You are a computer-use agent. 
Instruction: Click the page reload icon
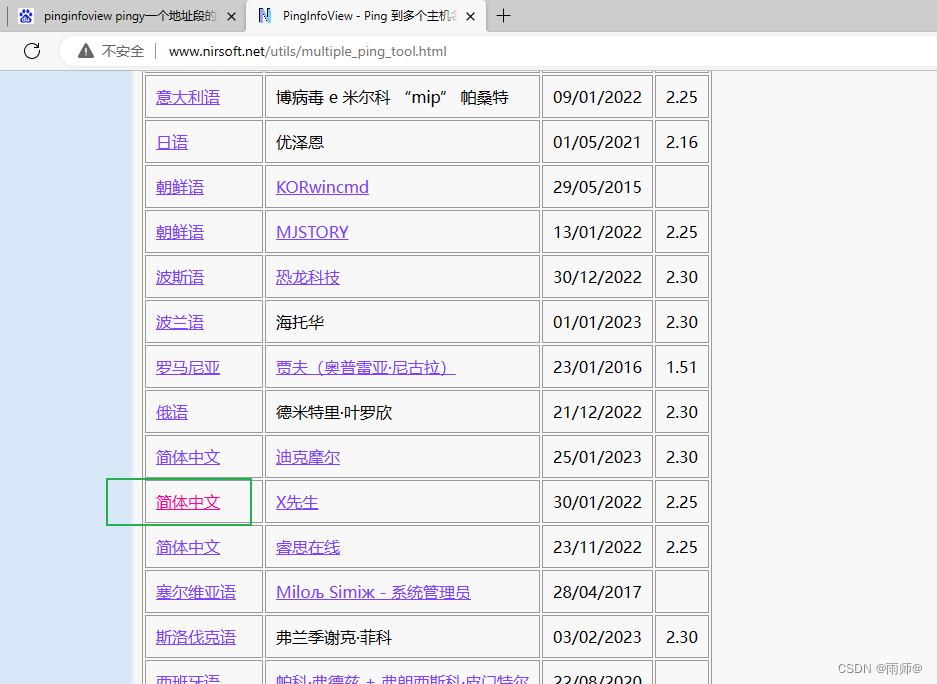(31, 52)
